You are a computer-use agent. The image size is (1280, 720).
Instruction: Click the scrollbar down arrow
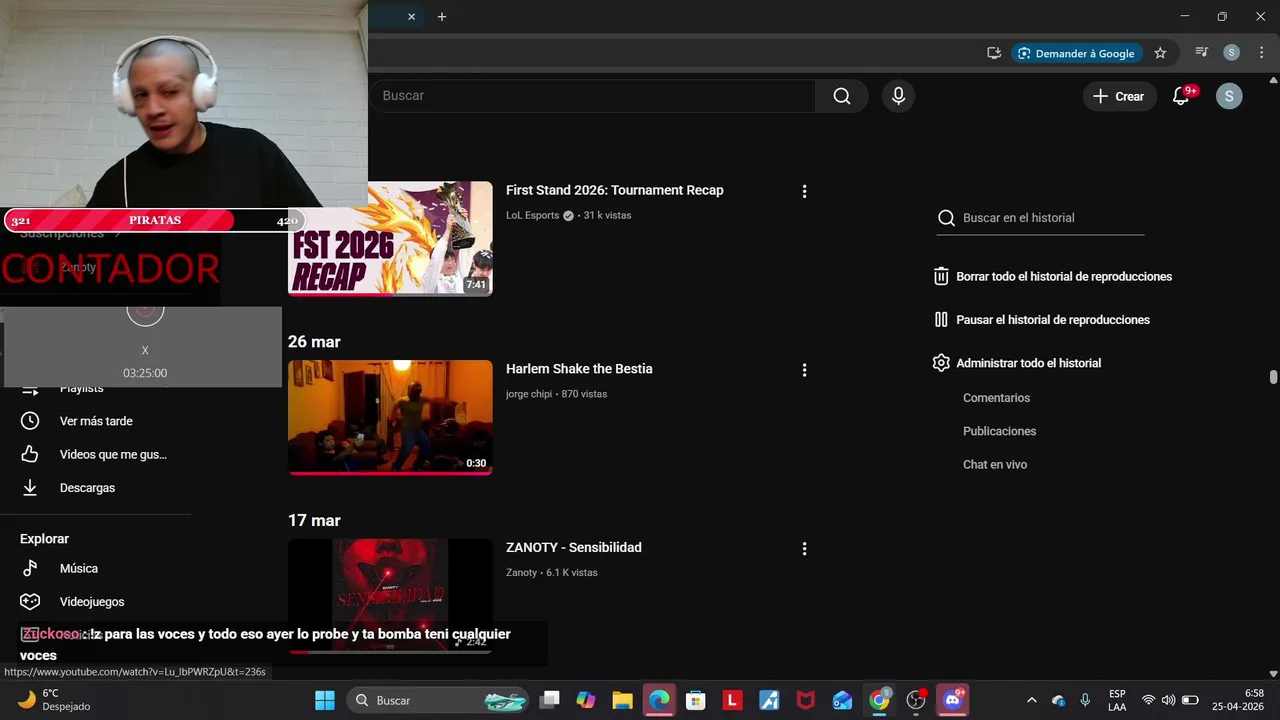coord(1273,674)
